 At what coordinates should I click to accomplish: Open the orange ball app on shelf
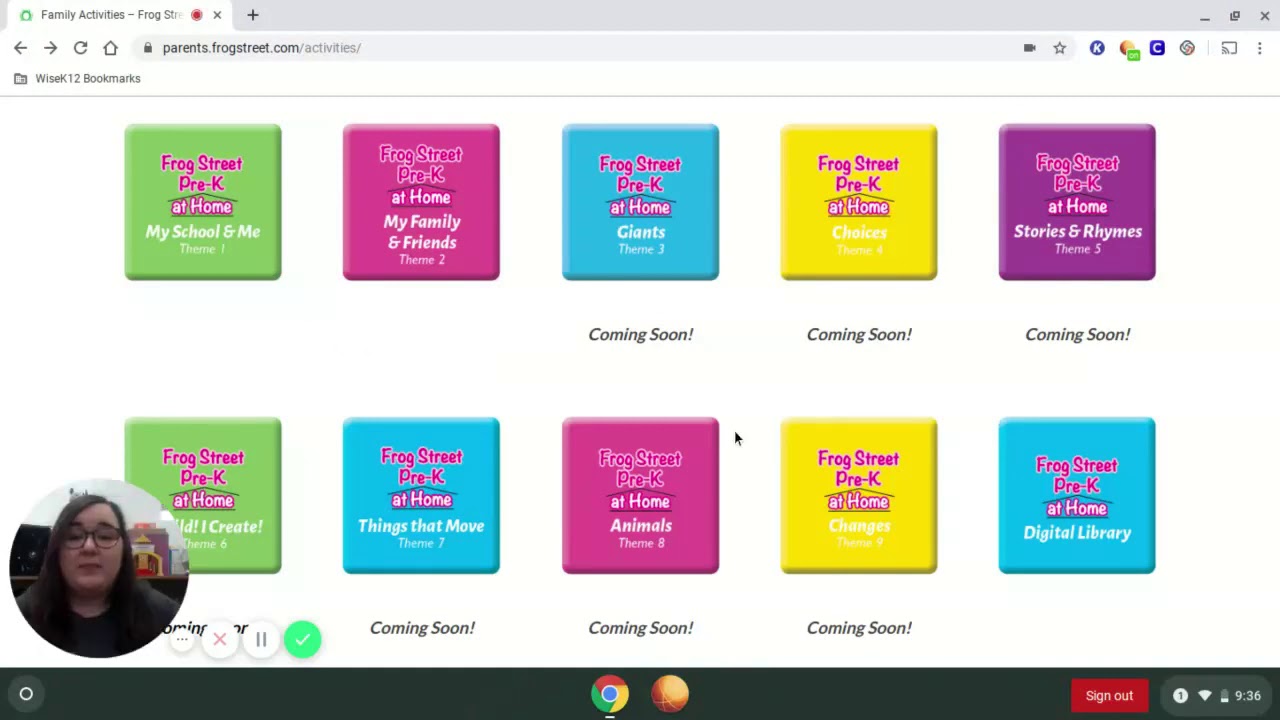[670, 694]
